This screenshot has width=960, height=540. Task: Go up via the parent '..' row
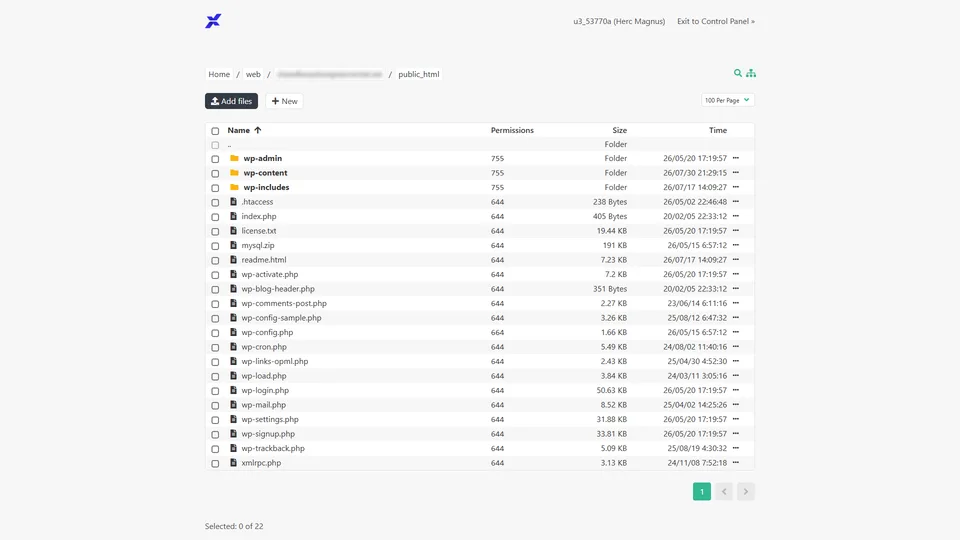tap(479, 144)
